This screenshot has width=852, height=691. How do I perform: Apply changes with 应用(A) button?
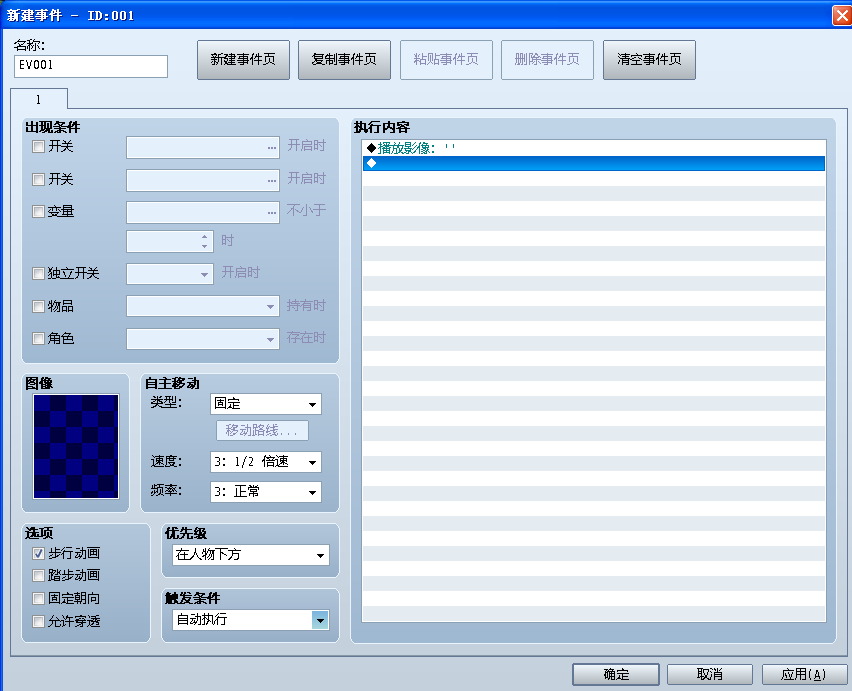pyautogui.click(x=804, y=674)
